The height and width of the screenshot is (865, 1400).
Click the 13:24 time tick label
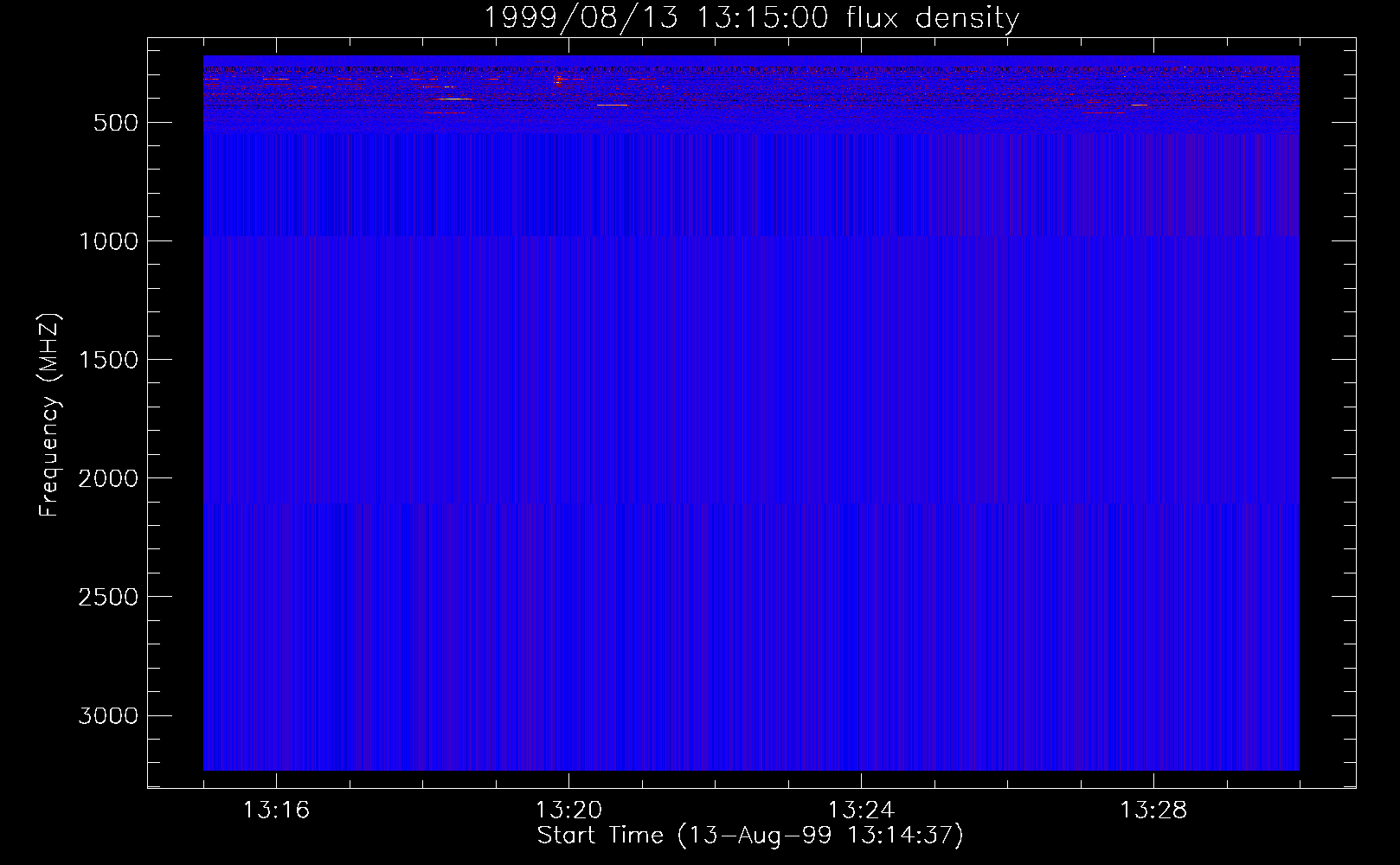(x=861, y=811)
